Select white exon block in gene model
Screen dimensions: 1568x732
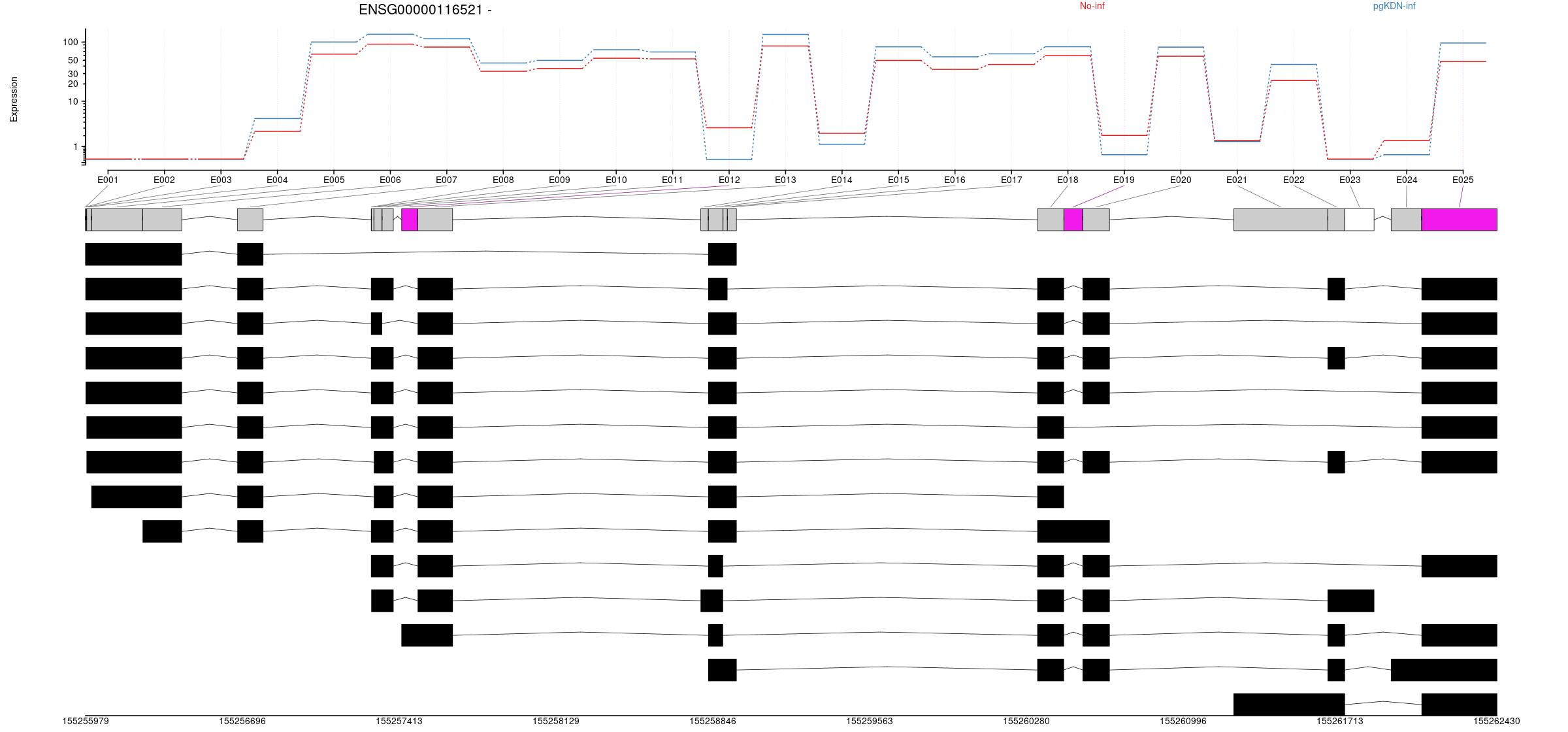click(1360, 220)
